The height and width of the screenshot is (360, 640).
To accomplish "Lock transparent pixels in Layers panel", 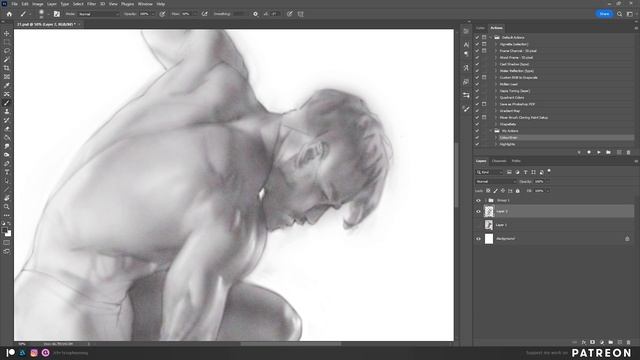I will 488,191.
